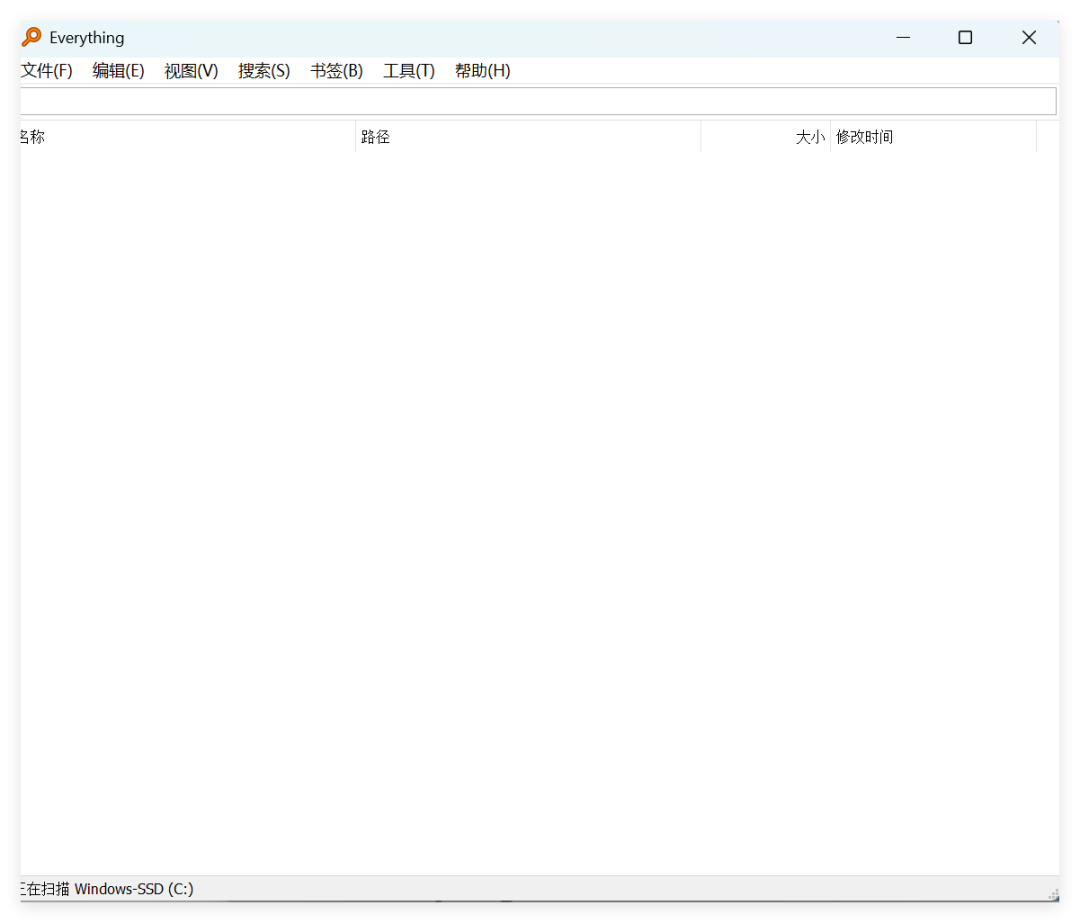Open the 工具(T) menu
Screen dimensions: 1080x923
[x=409, y=71]
